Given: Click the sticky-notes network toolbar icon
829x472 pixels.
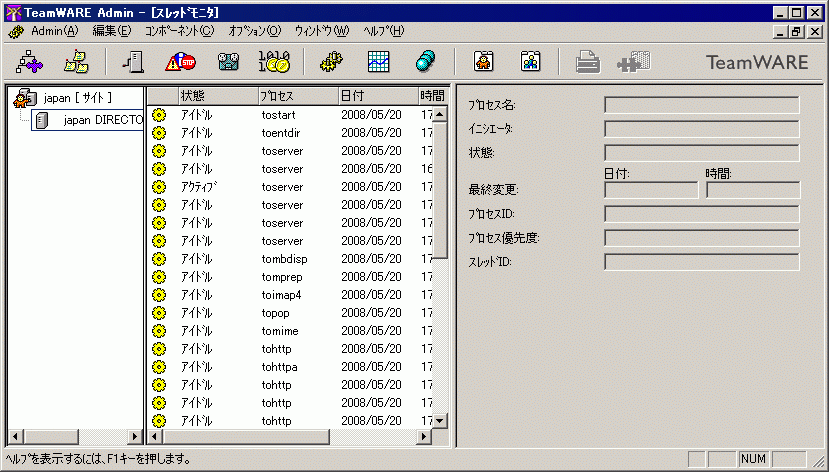Looking at the screenshot, I should point(77,62).
